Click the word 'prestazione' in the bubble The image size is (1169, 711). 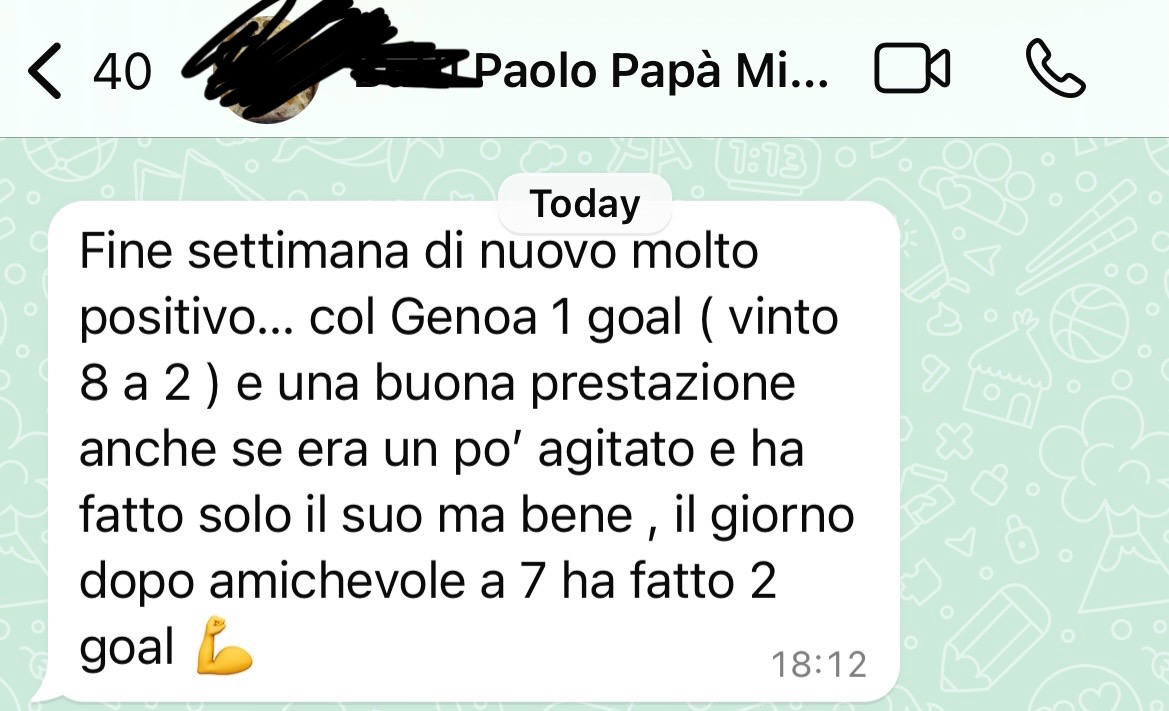663,385
